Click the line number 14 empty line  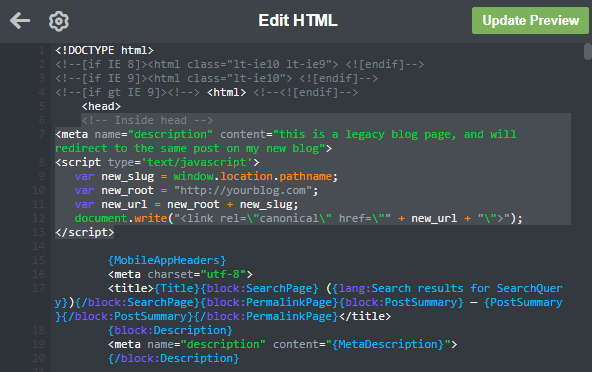38,246
